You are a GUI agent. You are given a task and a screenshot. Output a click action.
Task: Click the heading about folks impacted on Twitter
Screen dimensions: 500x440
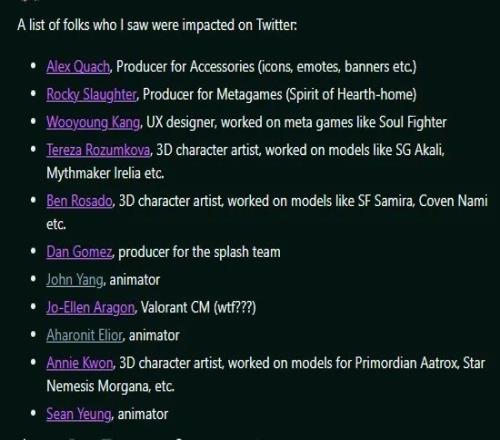[x=157, y=25]
